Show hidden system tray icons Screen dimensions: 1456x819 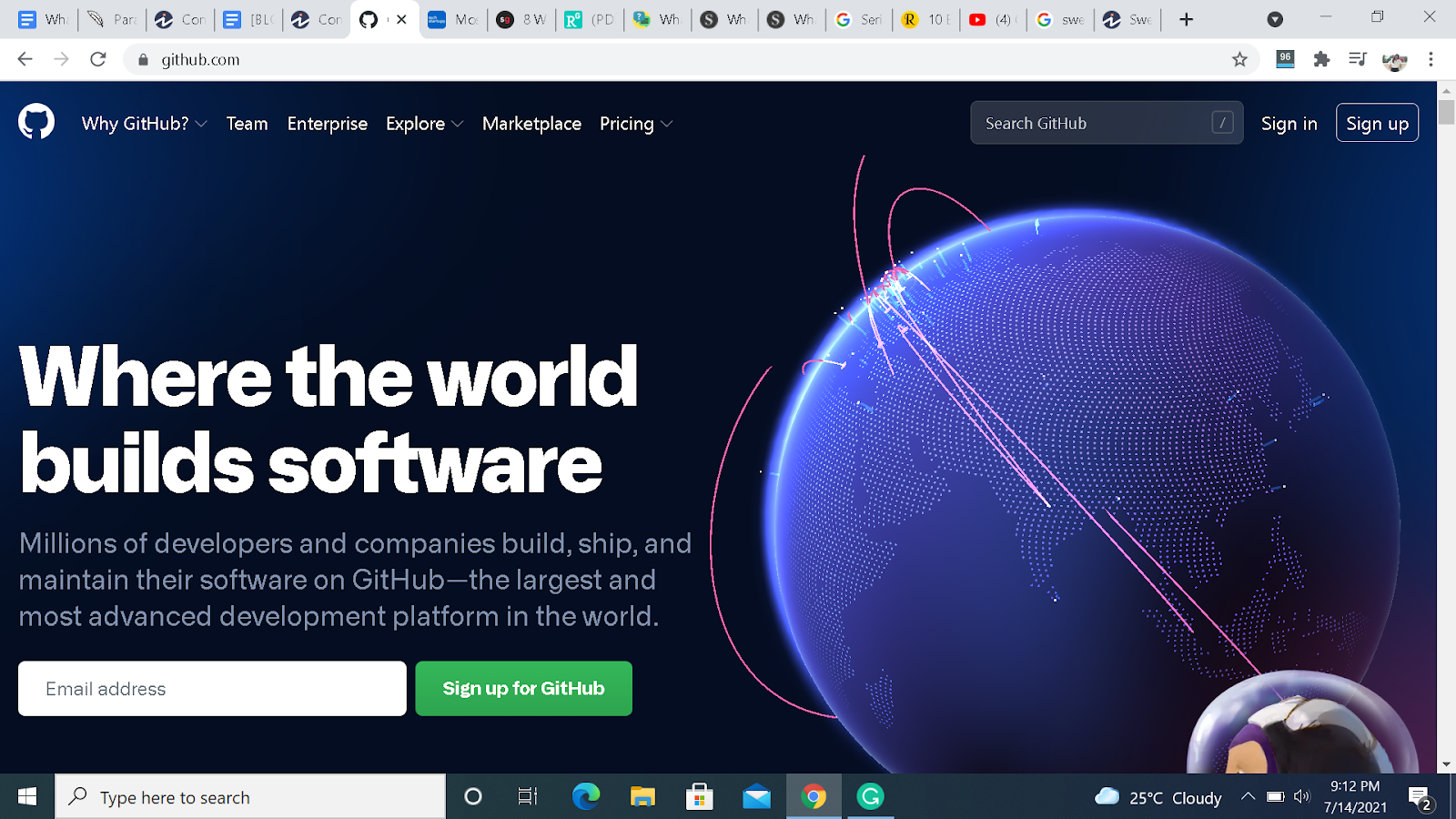coord(1248,797)
